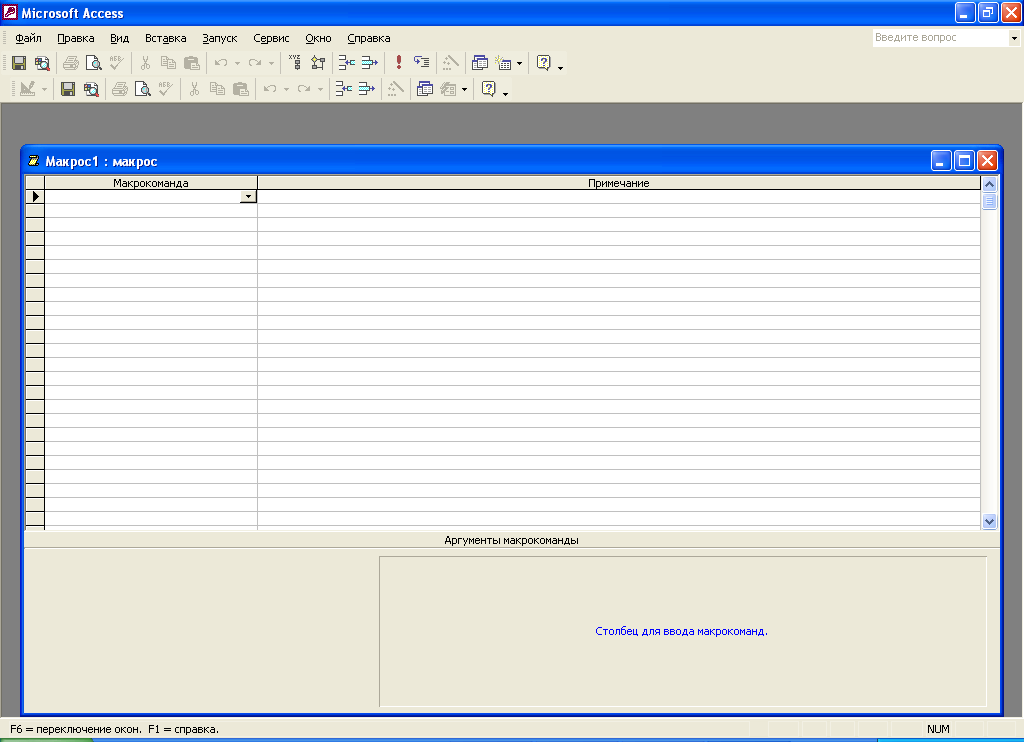The height and width of the screenshot is (742, 1024).
Task: Click the macro grid scroll-down arrow
Action: 989,521
